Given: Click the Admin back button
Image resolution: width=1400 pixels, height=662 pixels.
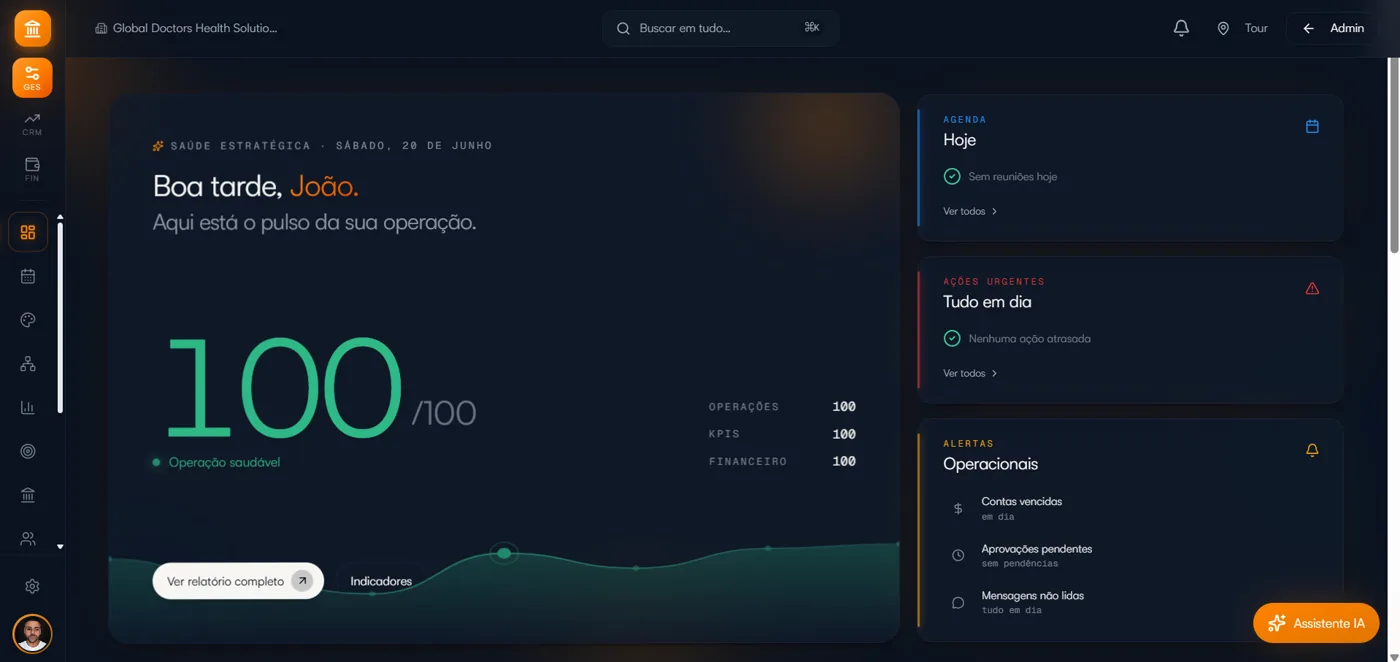Looking at the screenshot, I should 1333,28.
